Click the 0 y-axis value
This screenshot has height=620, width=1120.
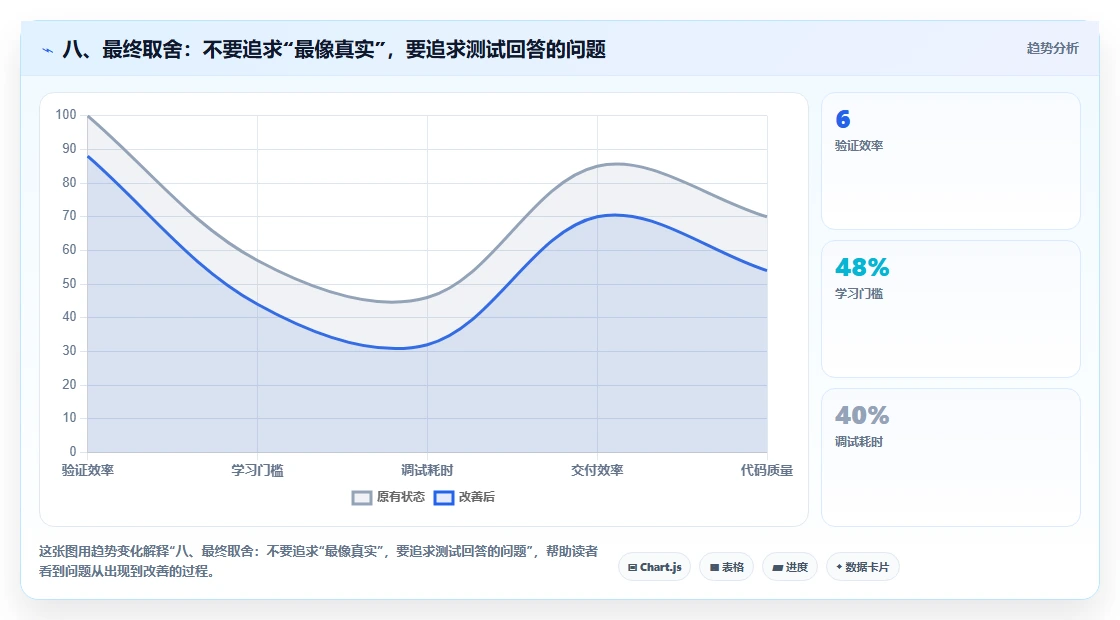[73, 451]
